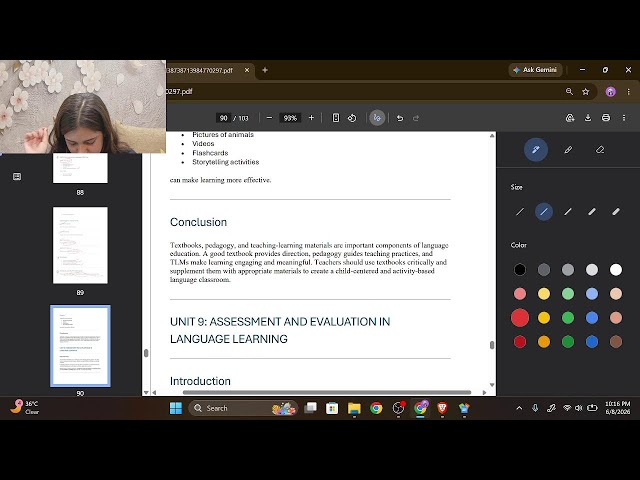Screen dimensions: 640x480
Task: Zoom in the PDF with plus
Action: [311, 118]
